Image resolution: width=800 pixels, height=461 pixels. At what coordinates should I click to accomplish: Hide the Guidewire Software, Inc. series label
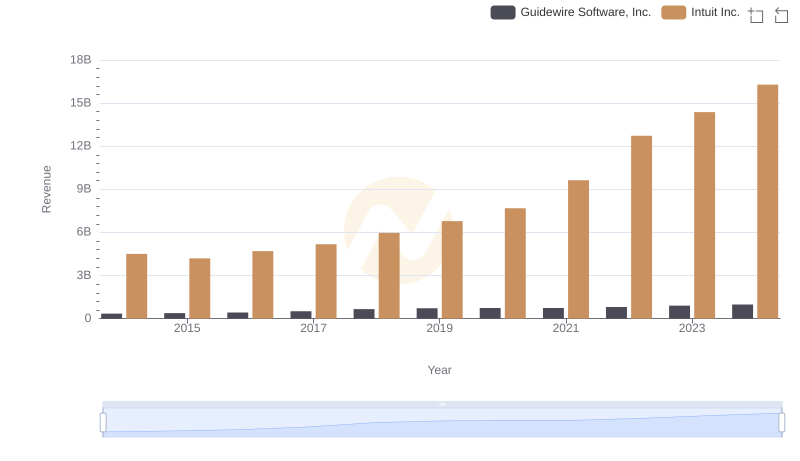[x=585, y=12]
